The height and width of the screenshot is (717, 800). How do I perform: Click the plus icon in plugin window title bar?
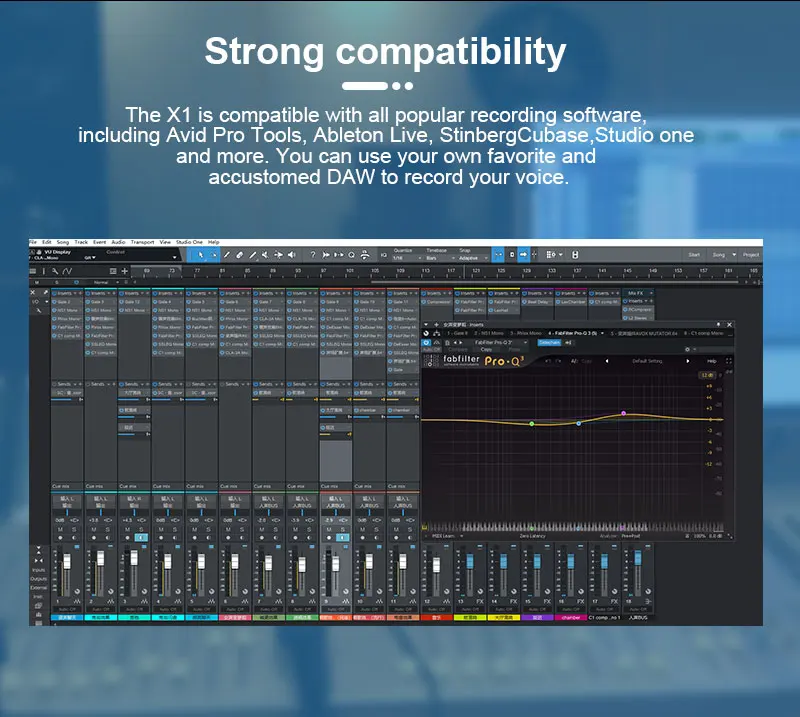click(436, 325)
